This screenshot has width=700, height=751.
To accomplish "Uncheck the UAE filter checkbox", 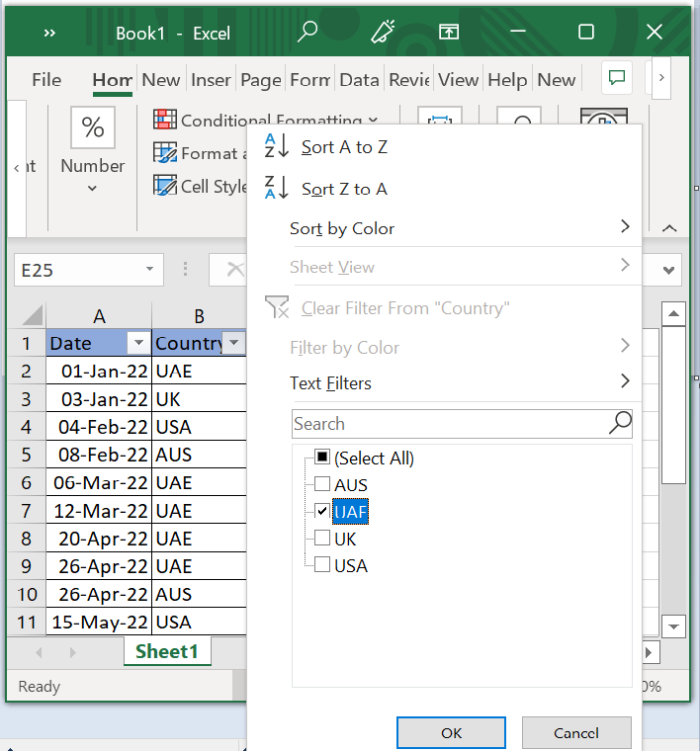I will [x=322, y=511].
